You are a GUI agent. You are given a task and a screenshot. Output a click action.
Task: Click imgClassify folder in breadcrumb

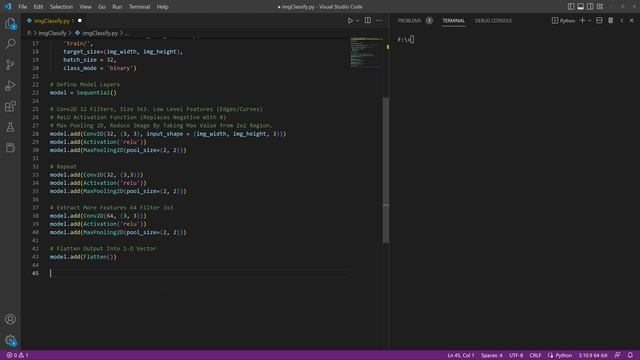[52, 33]
